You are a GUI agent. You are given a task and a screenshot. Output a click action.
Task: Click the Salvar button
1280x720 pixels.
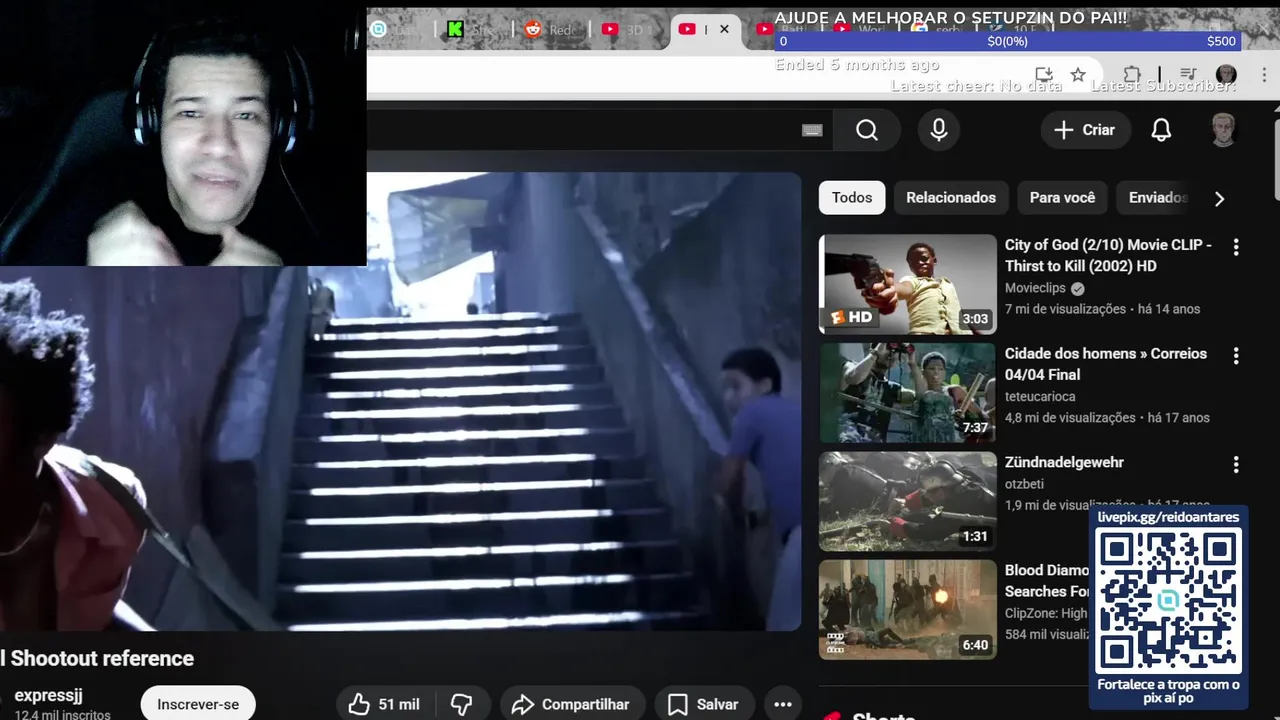(703, 704)
